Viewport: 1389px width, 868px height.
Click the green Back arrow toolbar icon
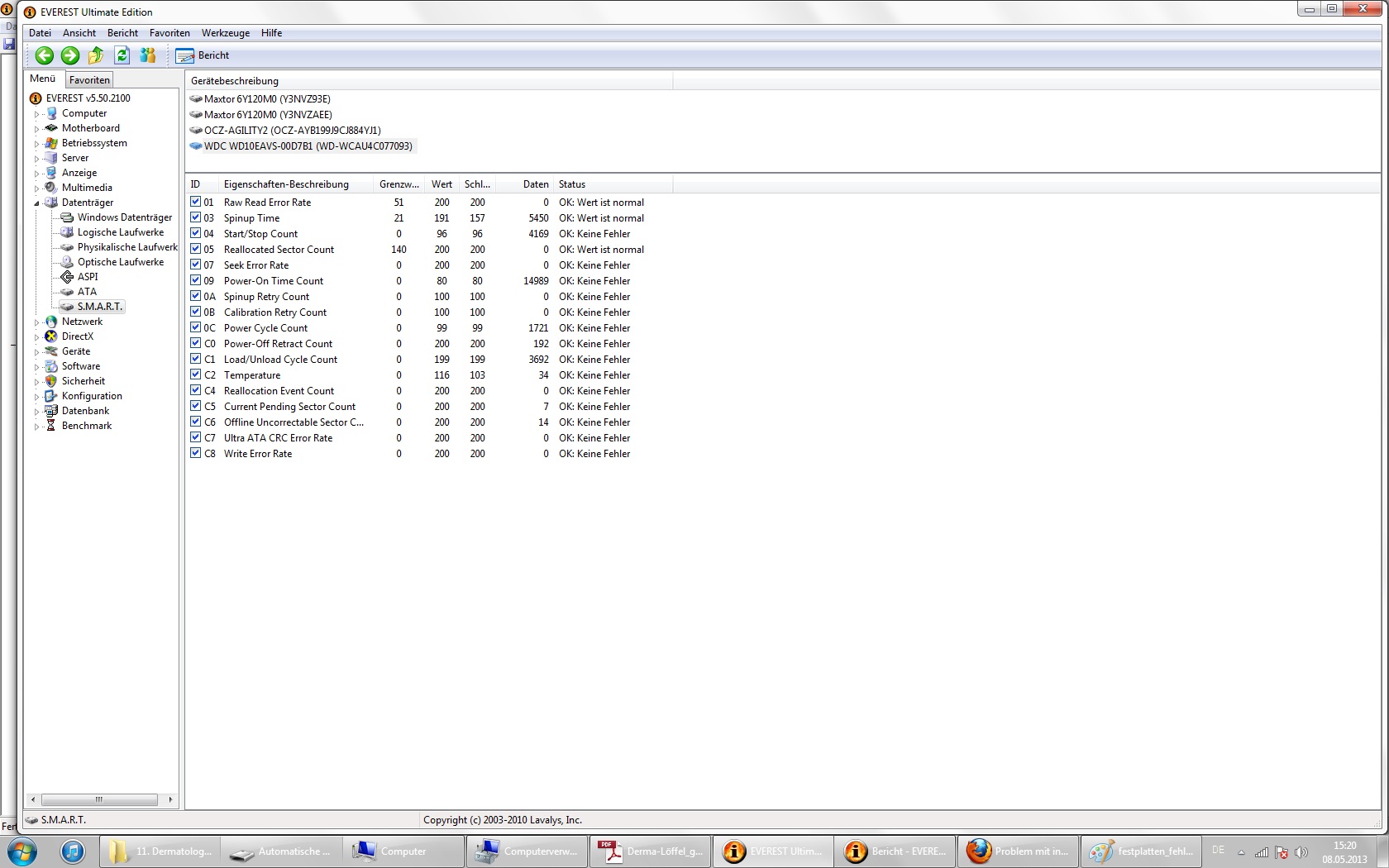(45, 55)
